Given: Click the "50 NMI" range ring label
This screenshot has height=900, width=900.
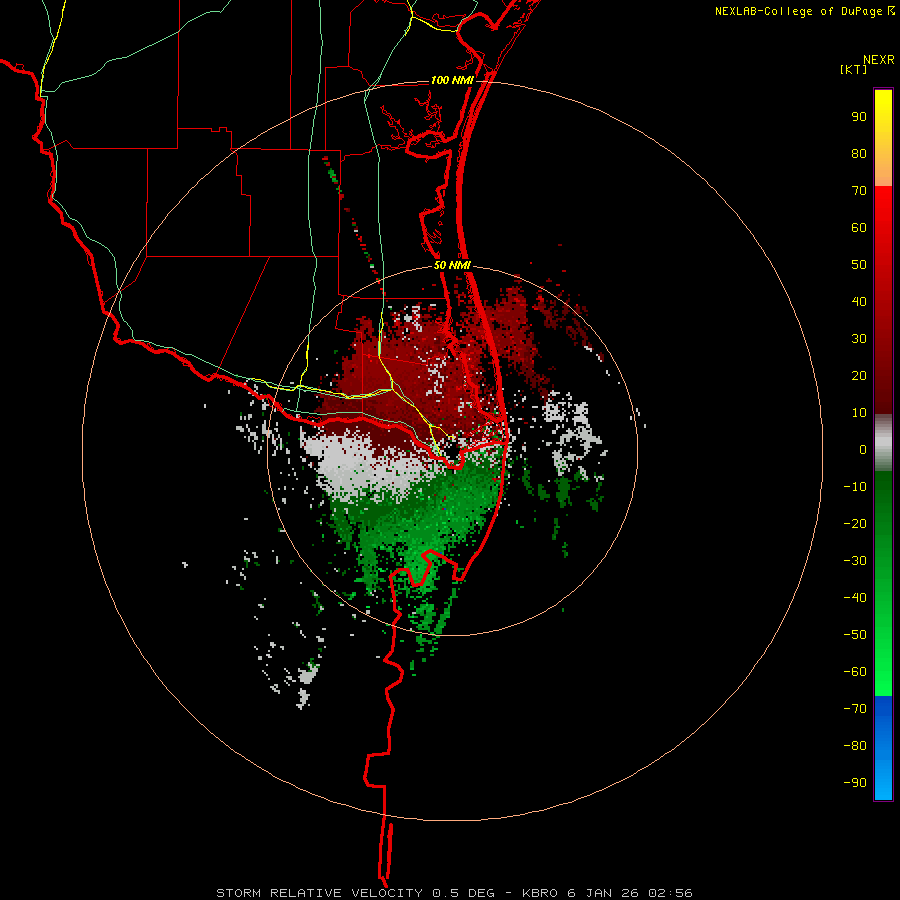Looking at the screenshot, I should click(x=452, y=265).
